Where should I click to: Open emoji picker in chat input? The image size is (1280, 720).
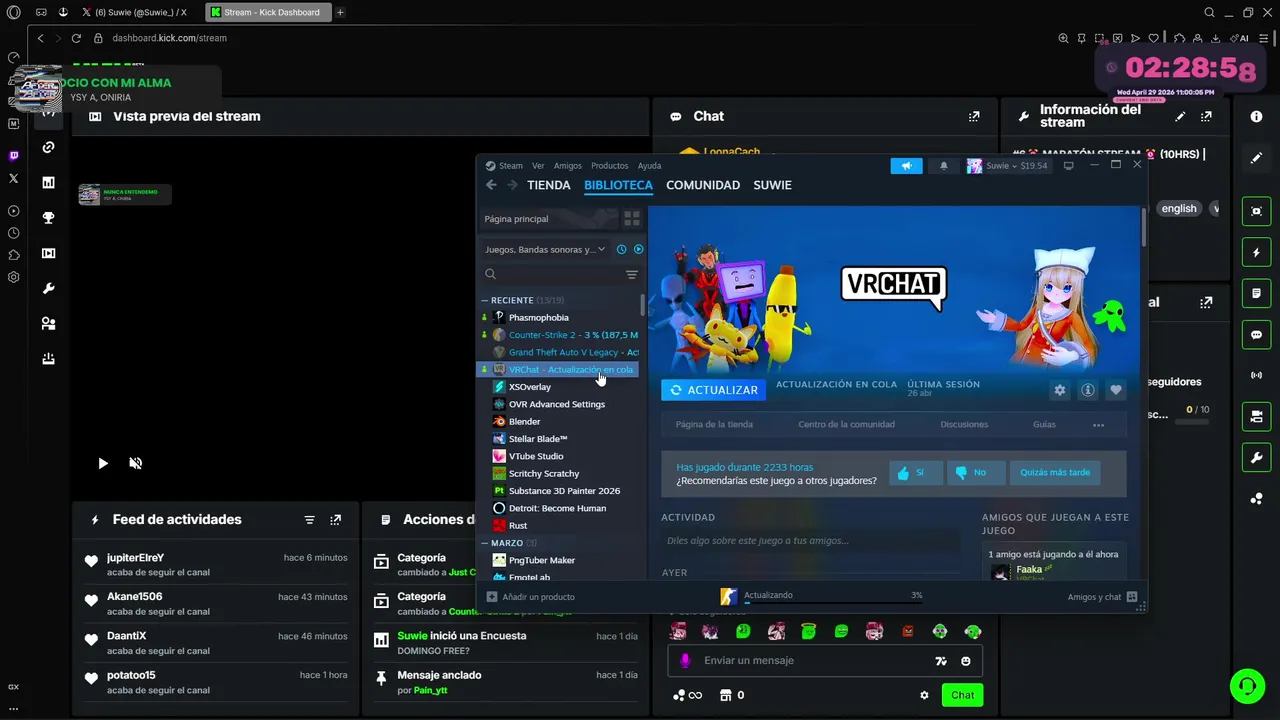(x=965, y=661)
